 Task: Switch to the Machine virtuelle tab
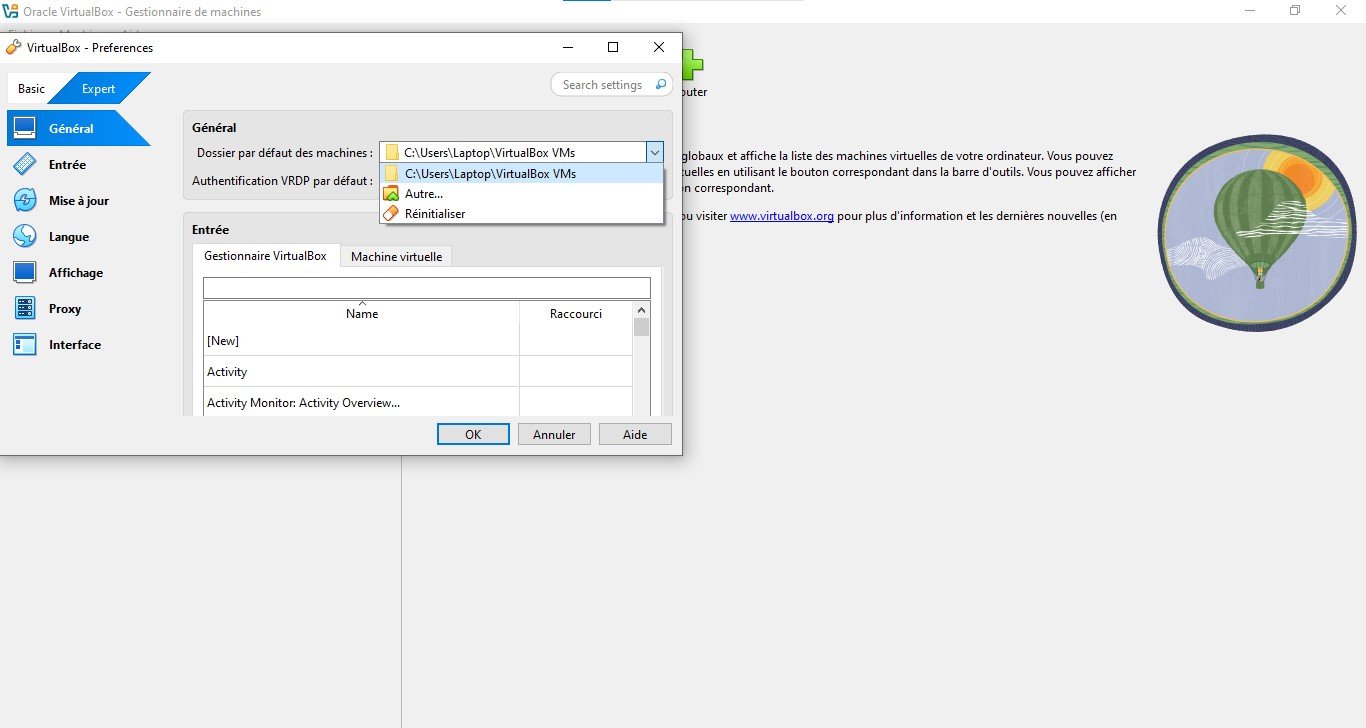click(x=396, y=257)
